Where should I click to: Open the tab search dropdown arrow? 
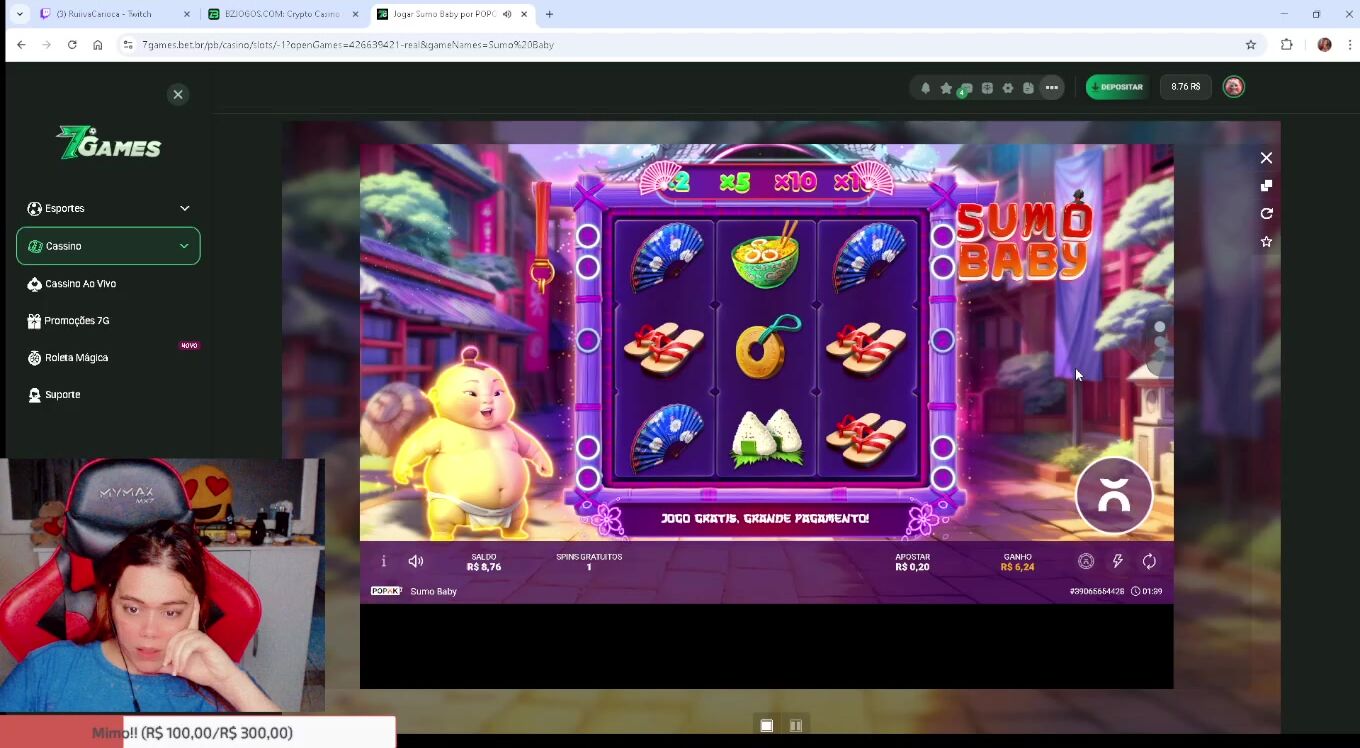pos(19,14)
